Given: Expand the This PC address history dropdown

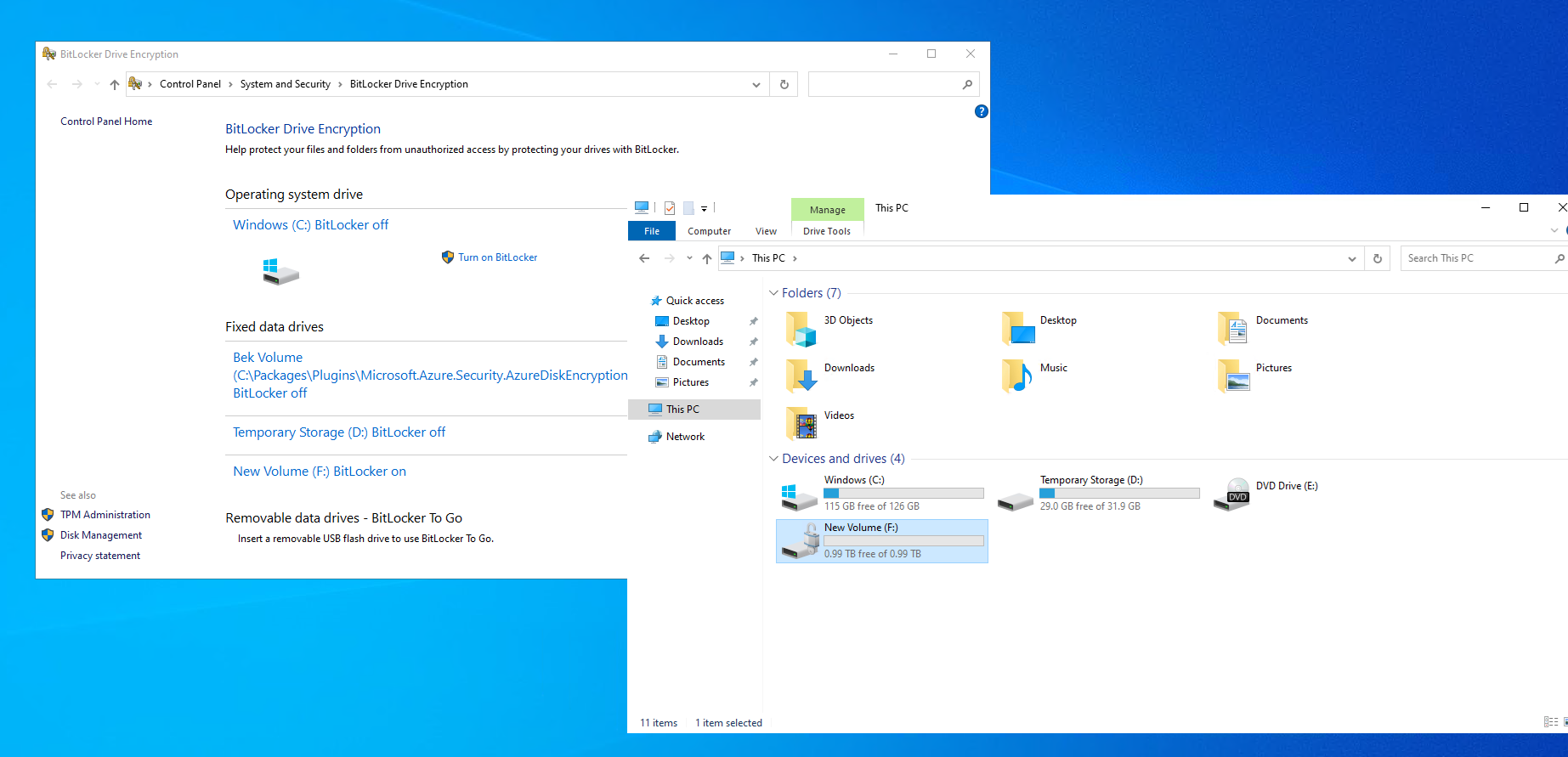Looking at the screenshot, I should (1351, 258).
